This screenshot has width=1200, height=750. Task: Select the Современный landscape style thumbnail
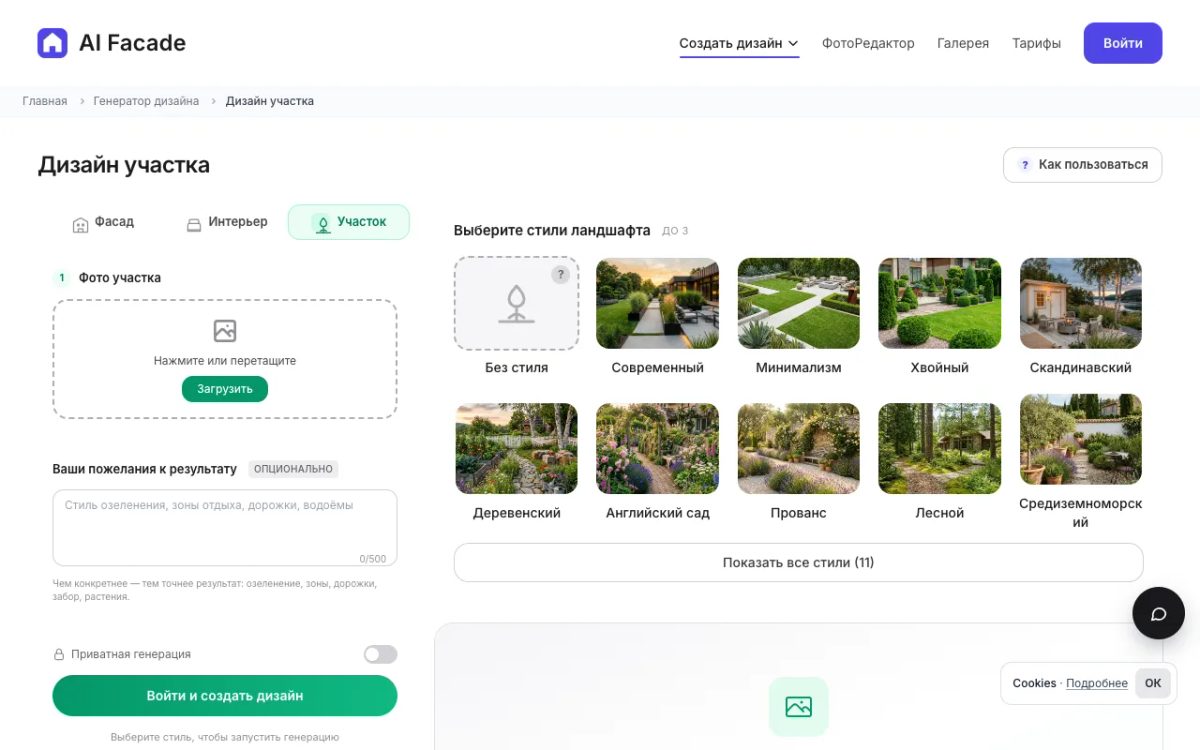657,303
